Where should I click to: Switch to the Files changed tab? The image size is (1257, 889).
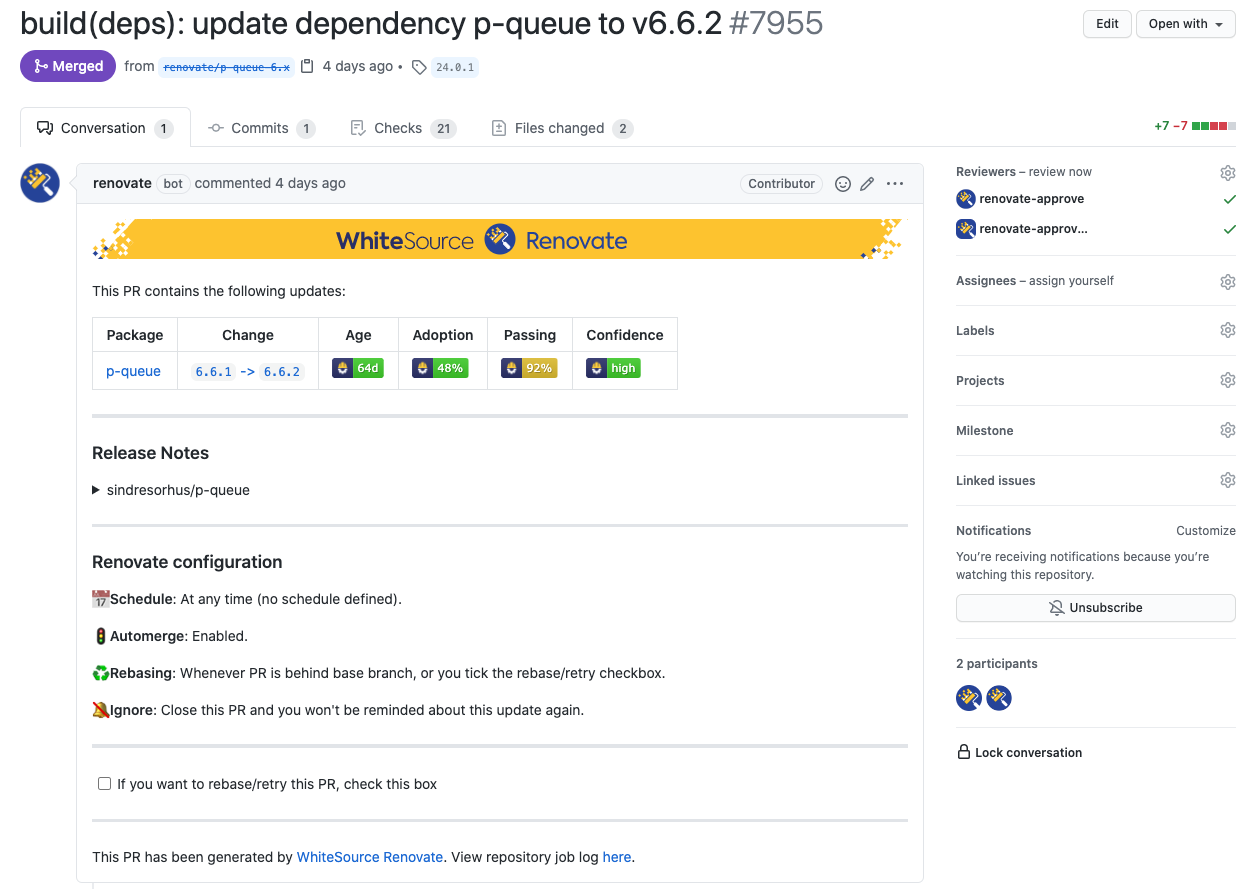click(561, 128)
